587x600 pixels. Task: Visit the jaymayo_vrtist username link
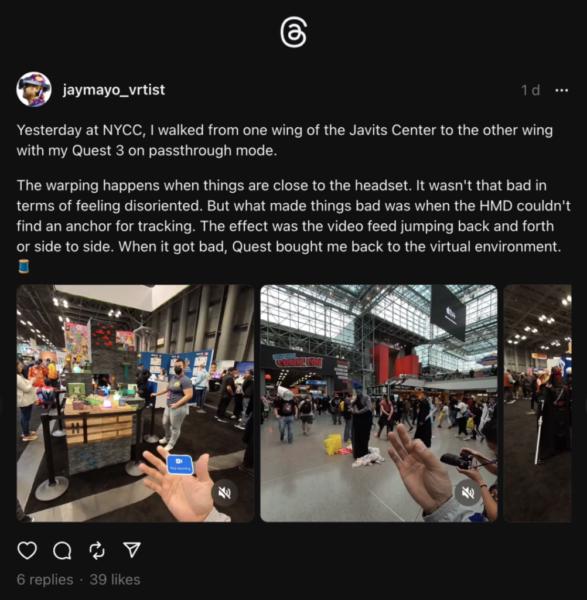click(x=114, y=90)
